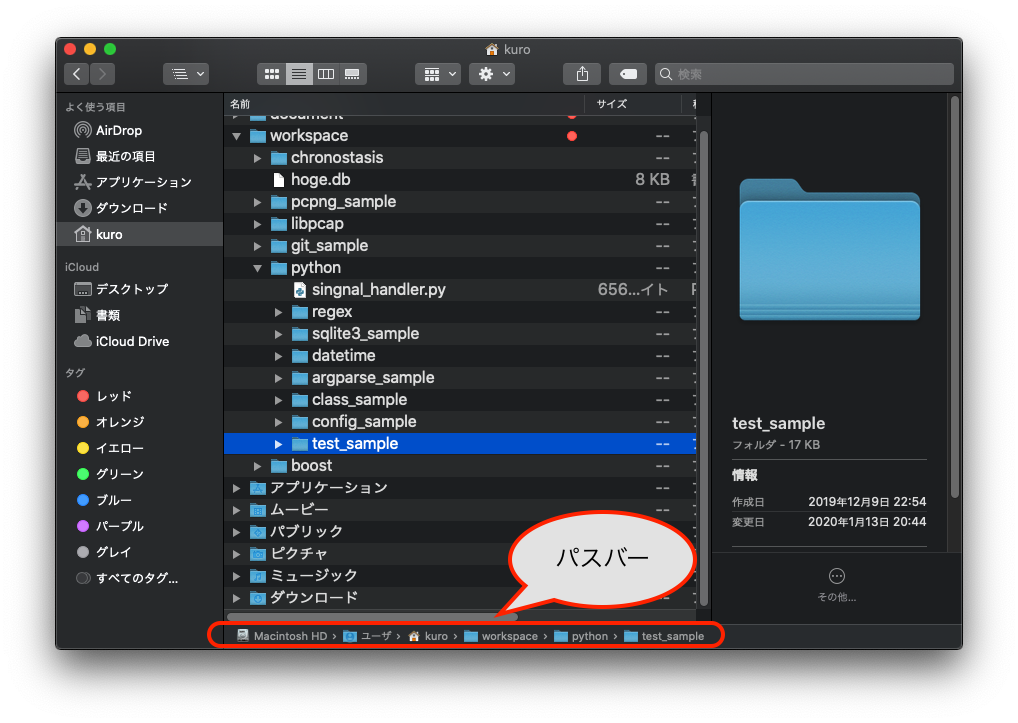Filter by the グレイ tag
This screenshot has height=723, width=1018.
(139, 552)
